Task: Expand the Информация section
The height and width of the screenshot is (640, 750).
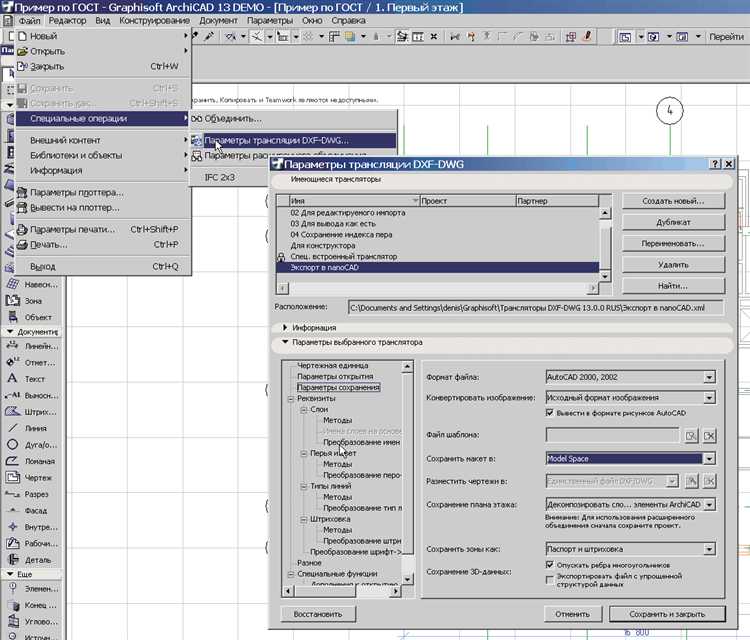Action: pos(285,328)
